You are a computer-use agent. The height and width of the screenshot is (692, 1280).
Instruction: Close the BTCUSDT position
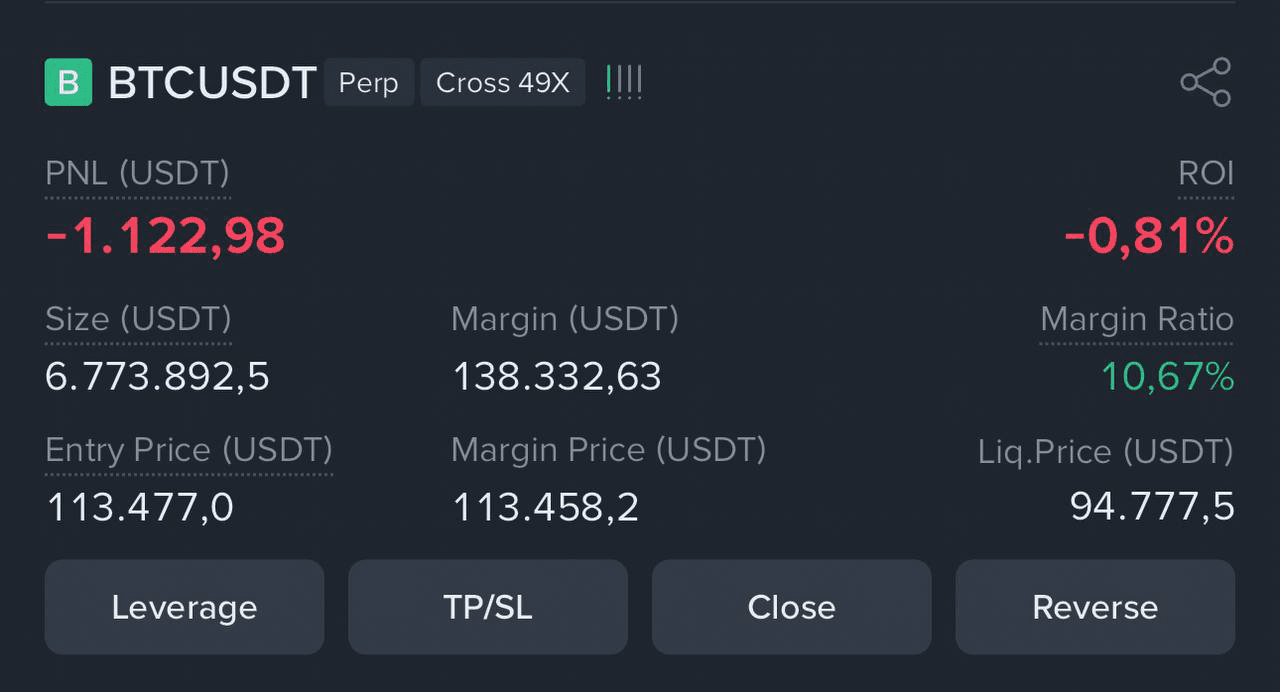791,607
